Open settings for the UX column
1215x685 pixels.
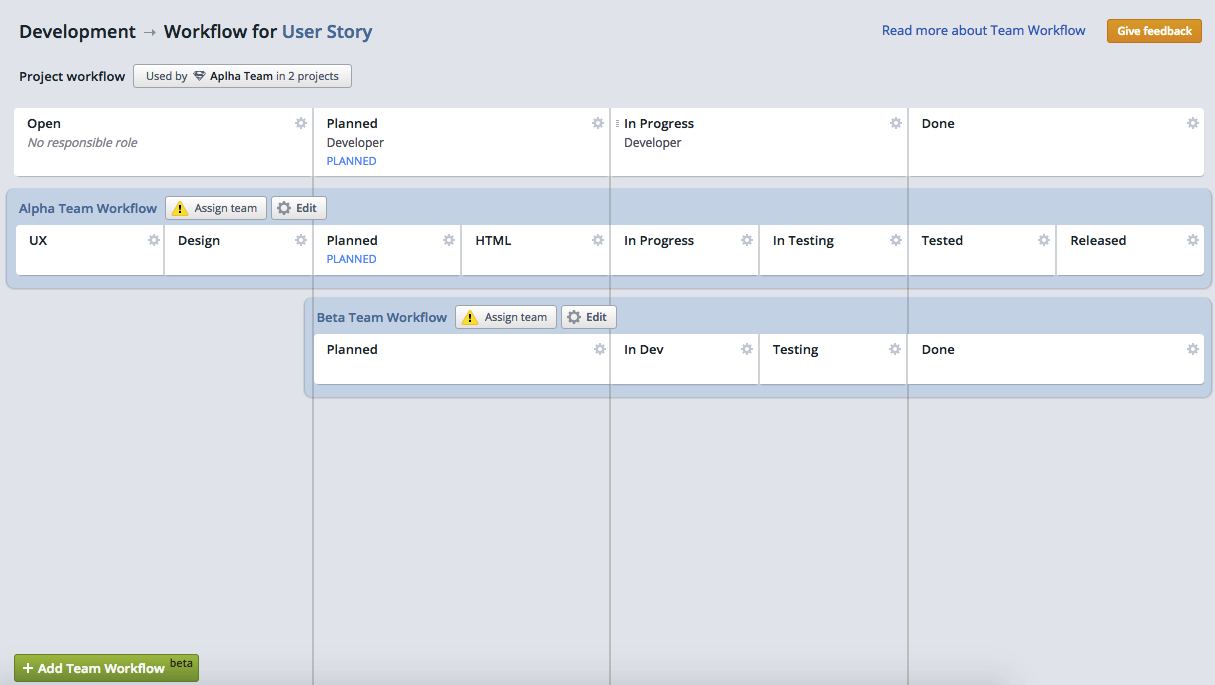(153, 240)
